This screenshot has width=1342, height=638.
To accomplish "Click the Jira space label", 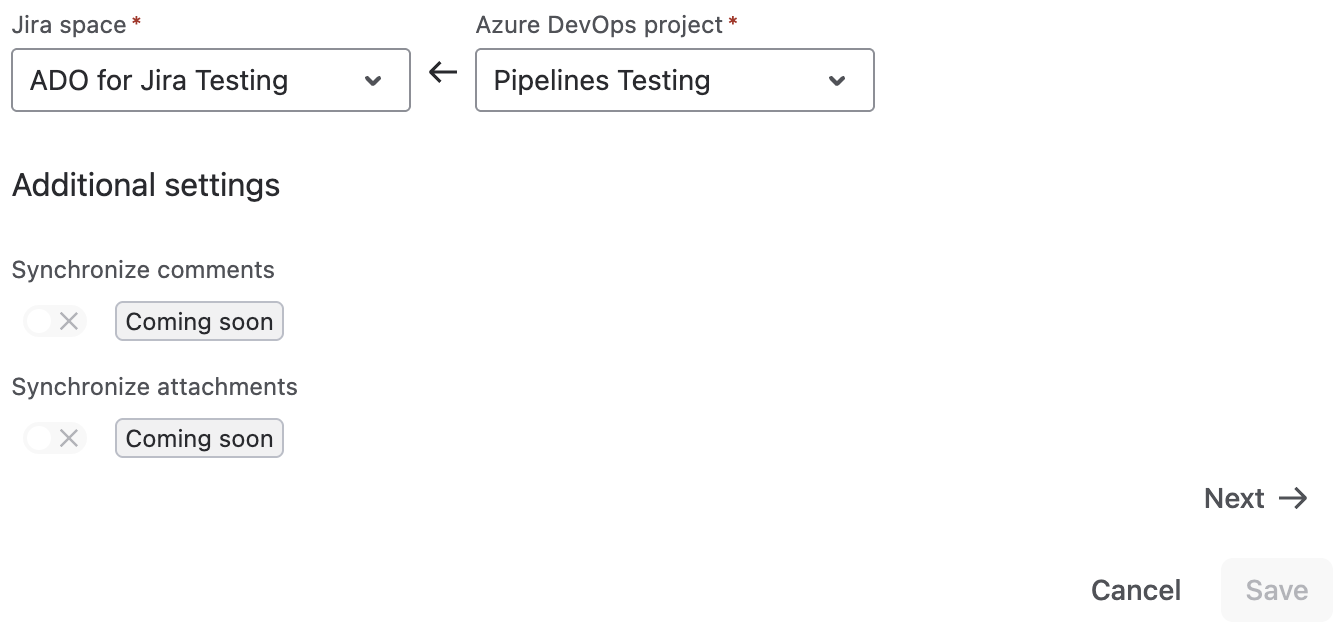I will (69, 25).
